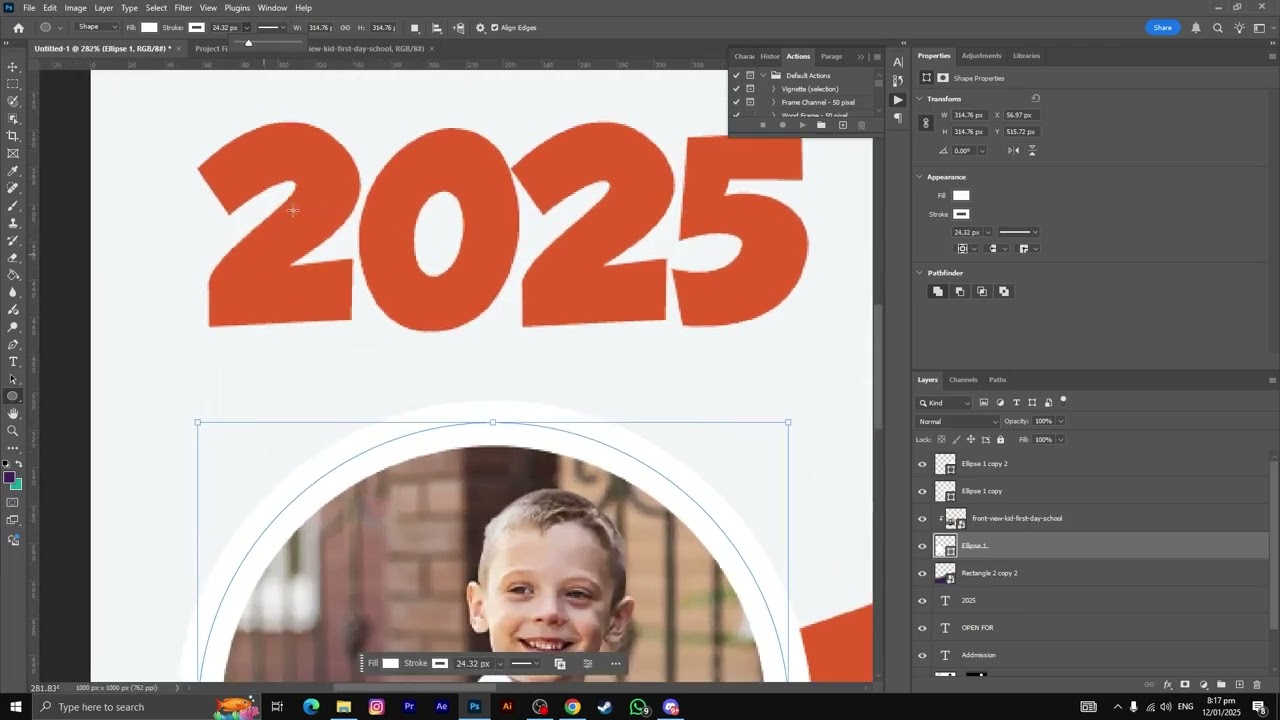Open path operations in the options bar

click(x=415, y=28)
